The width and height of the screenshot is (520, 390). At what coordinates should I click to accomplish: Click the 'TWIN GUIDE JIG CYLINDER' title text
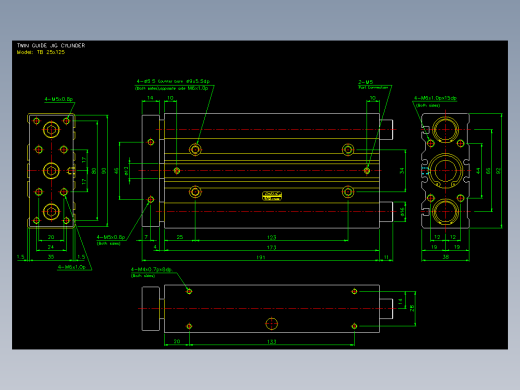(x=51, y=45)
